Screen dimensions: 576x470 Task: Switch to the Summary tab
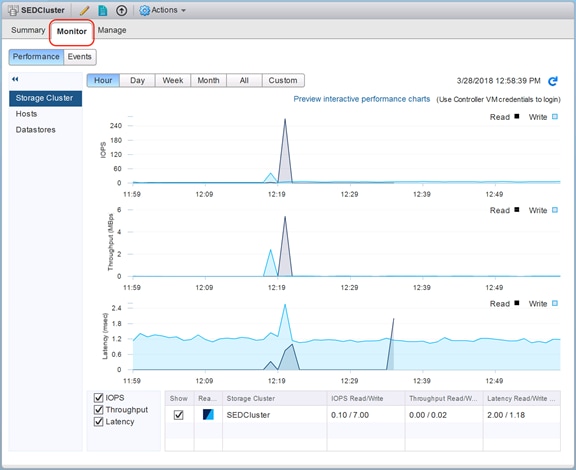pos(28,30)
